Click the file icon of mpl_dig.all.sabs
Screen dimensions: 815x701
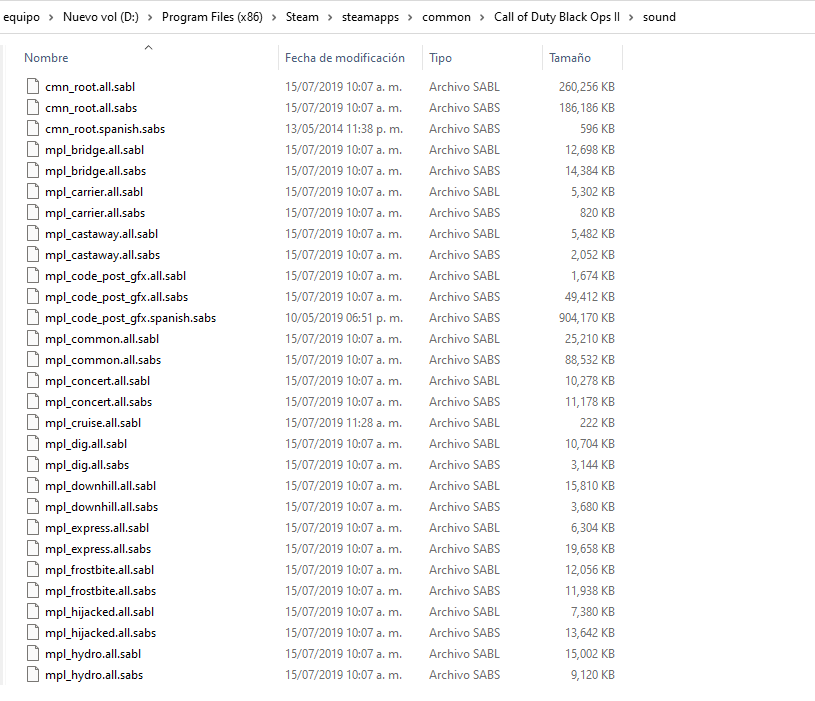[x=33, y=465]
